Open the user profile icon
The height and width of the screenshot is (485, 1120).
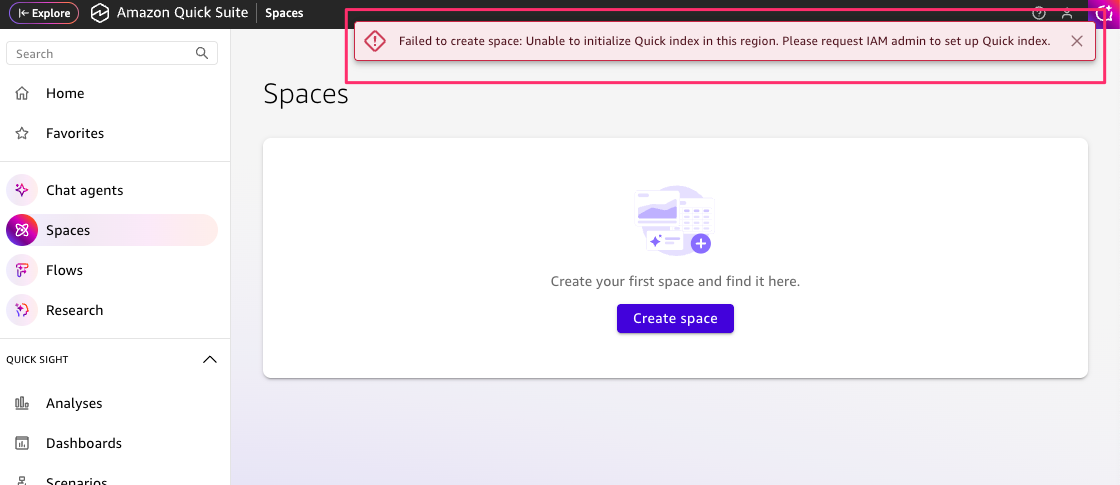pyautogui.click(x=1067, y=13)
